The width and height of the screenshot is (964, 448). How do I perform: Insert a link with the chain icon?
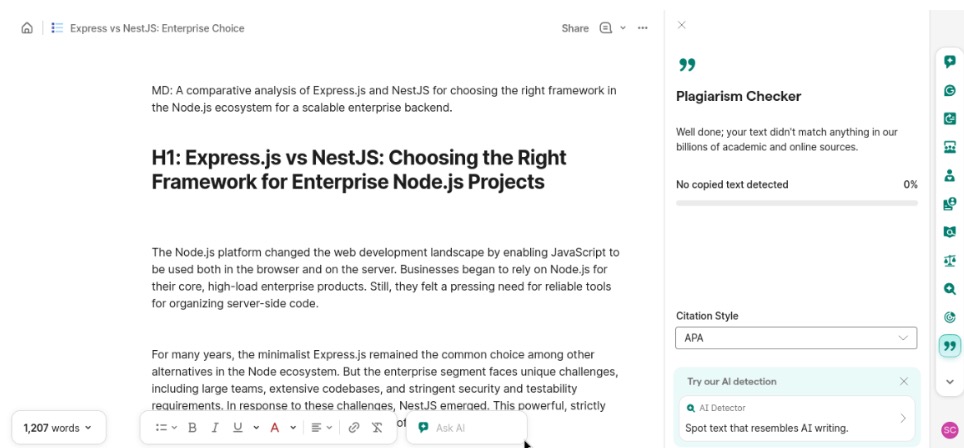[x=354, y=428]
